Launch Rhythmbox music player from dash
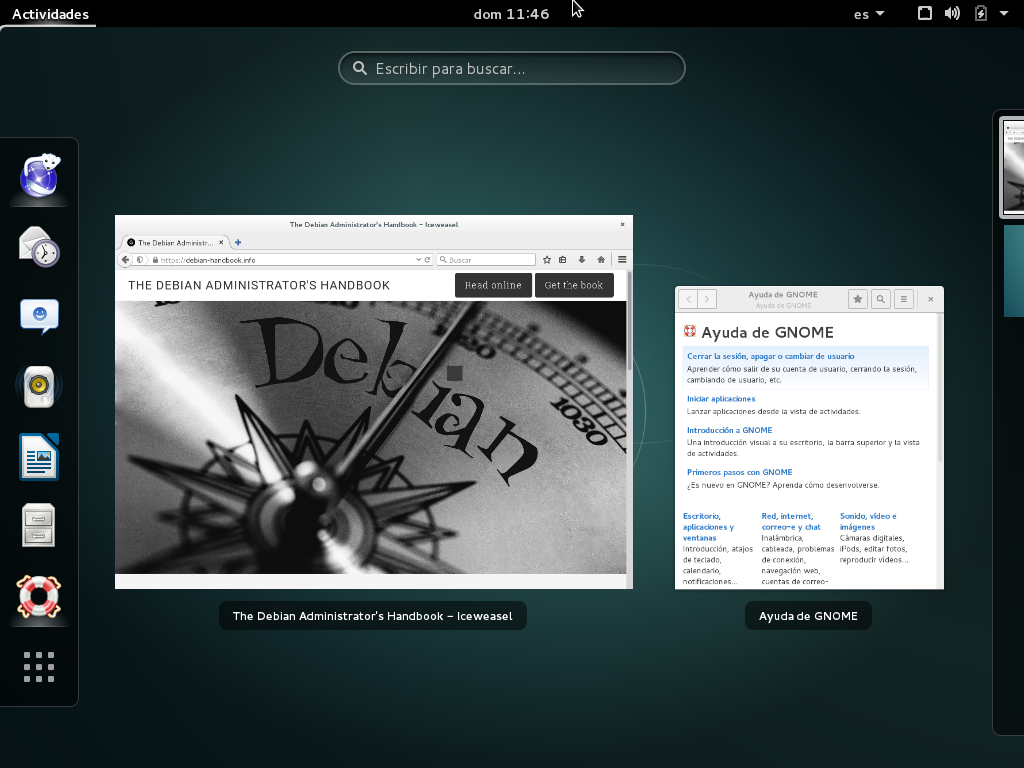Screen dimensions: 1024x768 39,387
